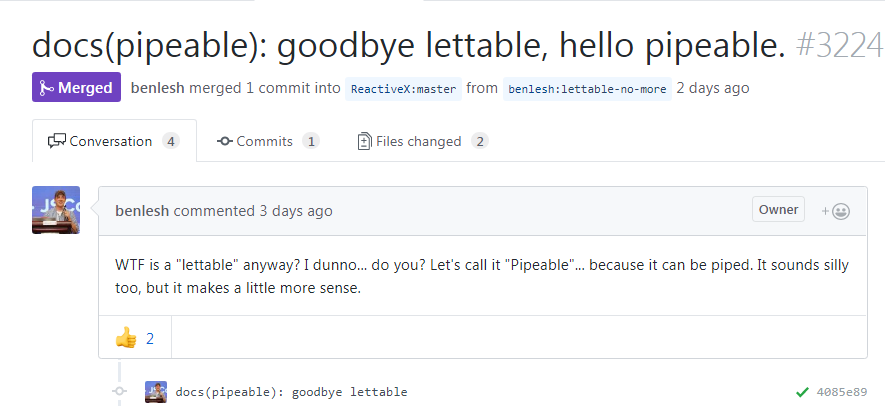
Task: Open commit hash 4085e89
Action: tap(842, 392)
